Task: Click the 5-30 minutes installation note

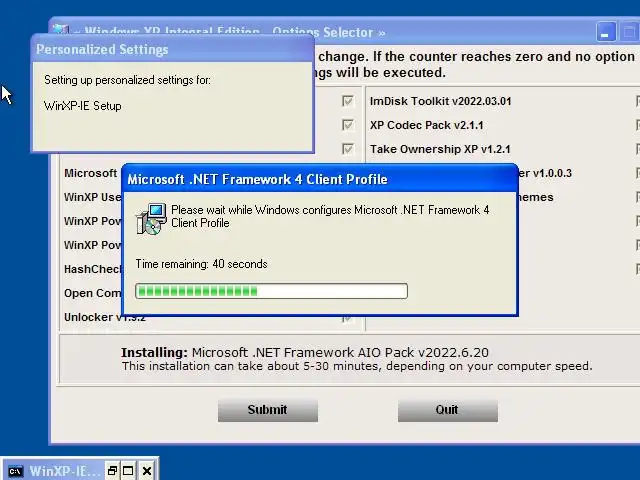Action: [x=357, y=366]
